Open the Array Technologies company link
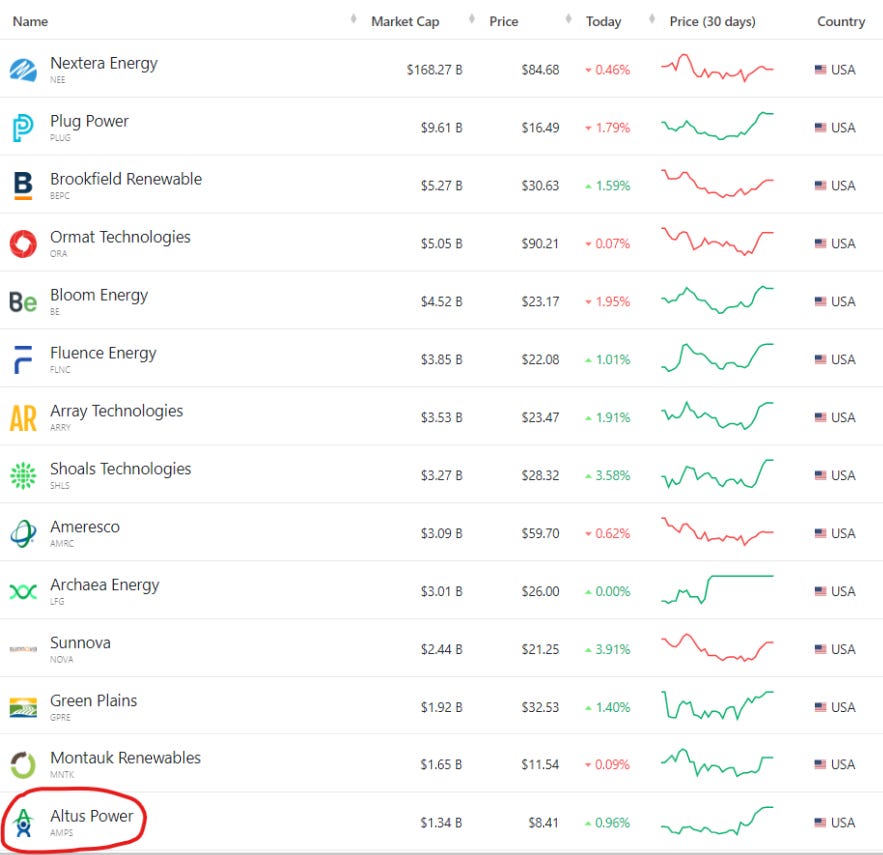Image resolution: width=883 pixels, height=855 pixels. [117, 411]
